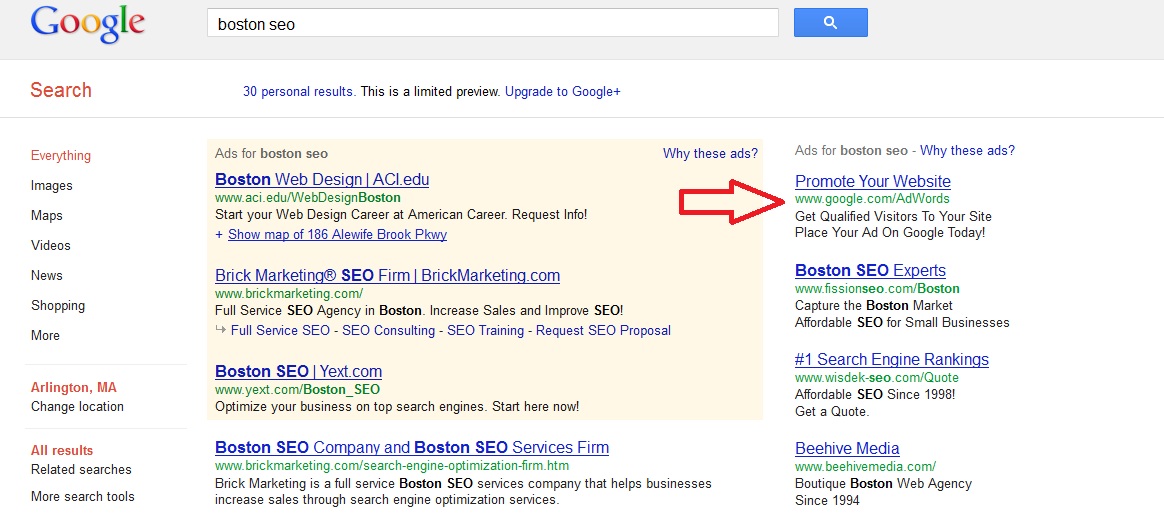1164x524 pixels.
Task: Click Why these ads? in yellow ad box
Action: [710, 154]
